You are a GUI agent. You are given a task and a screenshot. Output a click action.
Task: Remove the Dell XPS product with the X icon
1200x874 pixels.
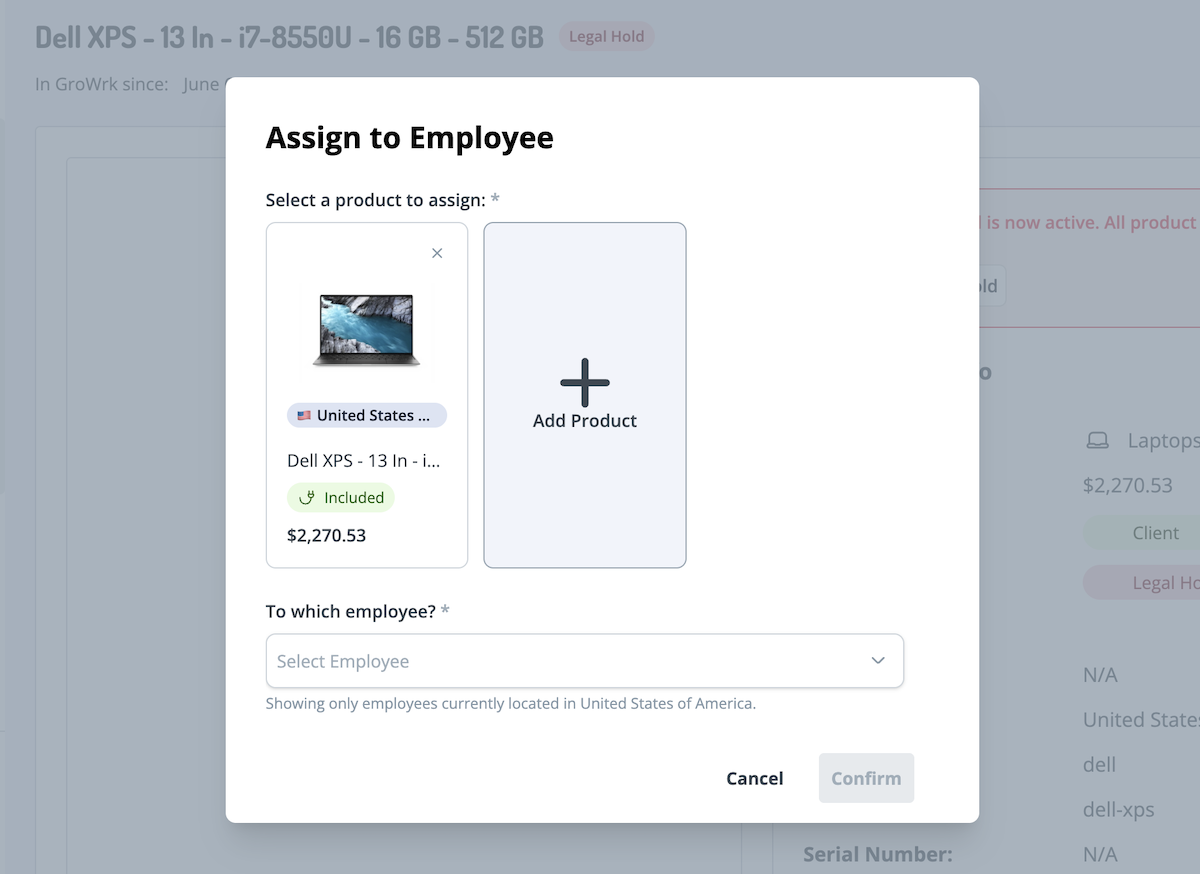click(437, 253)
